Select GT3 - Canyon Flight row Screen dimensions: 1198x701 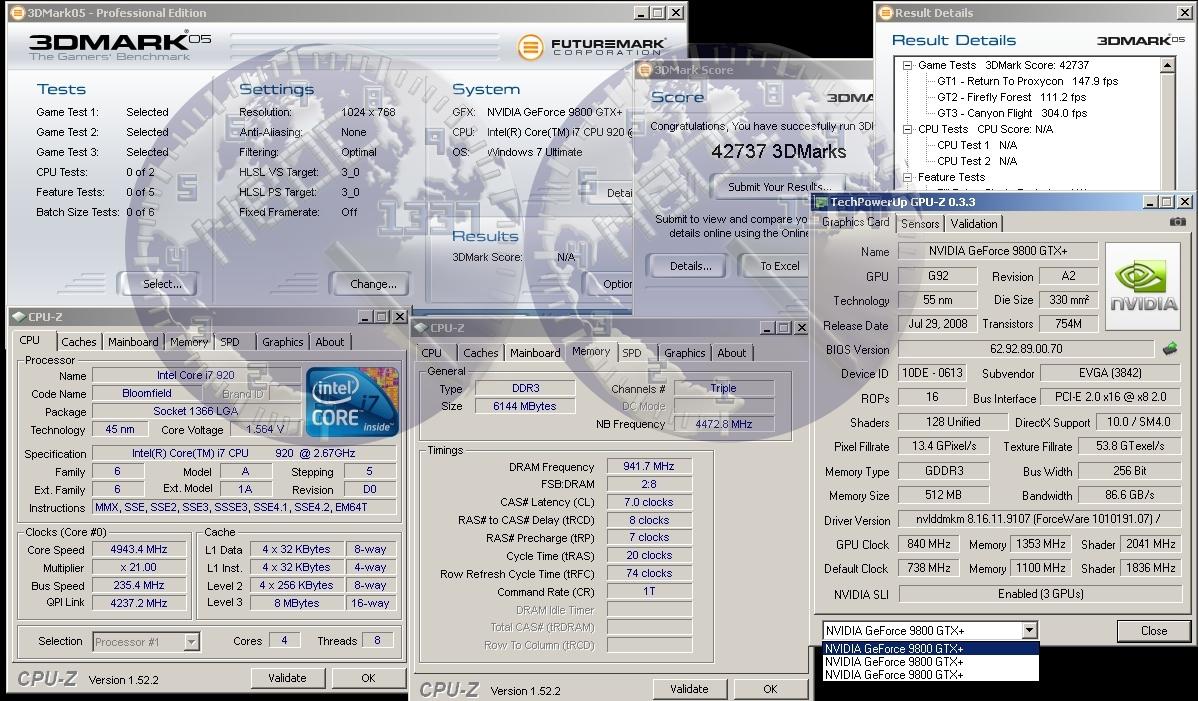pyautogui.click(x=1012, y=113)
